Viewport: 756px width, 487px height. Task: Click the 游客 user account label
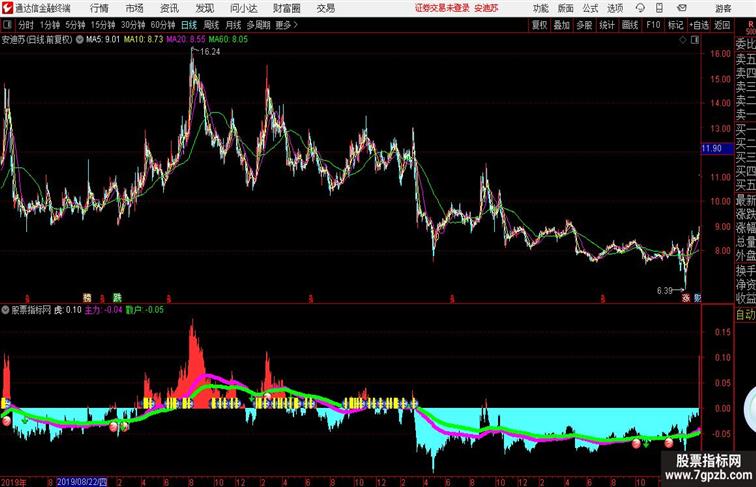click(x=723, y=8)
